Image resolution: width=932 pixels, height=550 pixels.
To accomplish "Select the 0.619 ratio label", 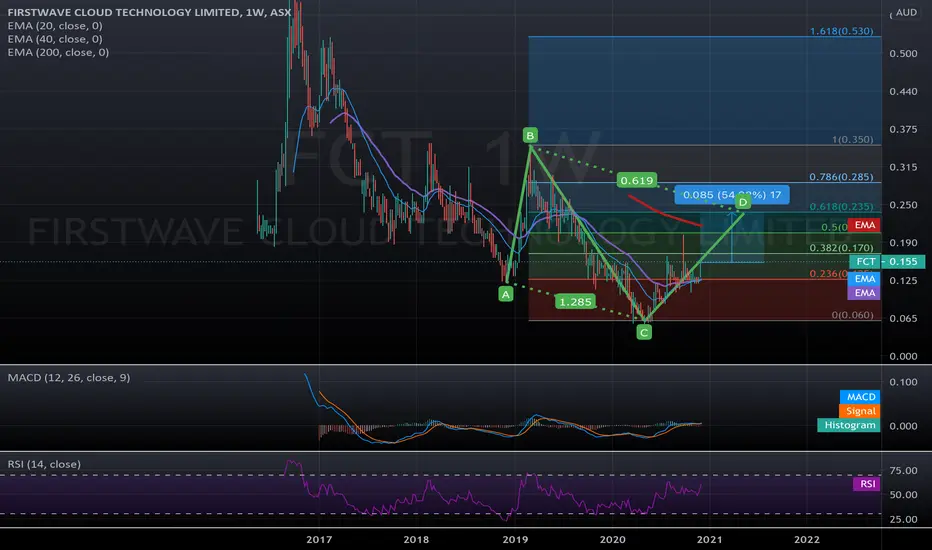I will [637, 180].
